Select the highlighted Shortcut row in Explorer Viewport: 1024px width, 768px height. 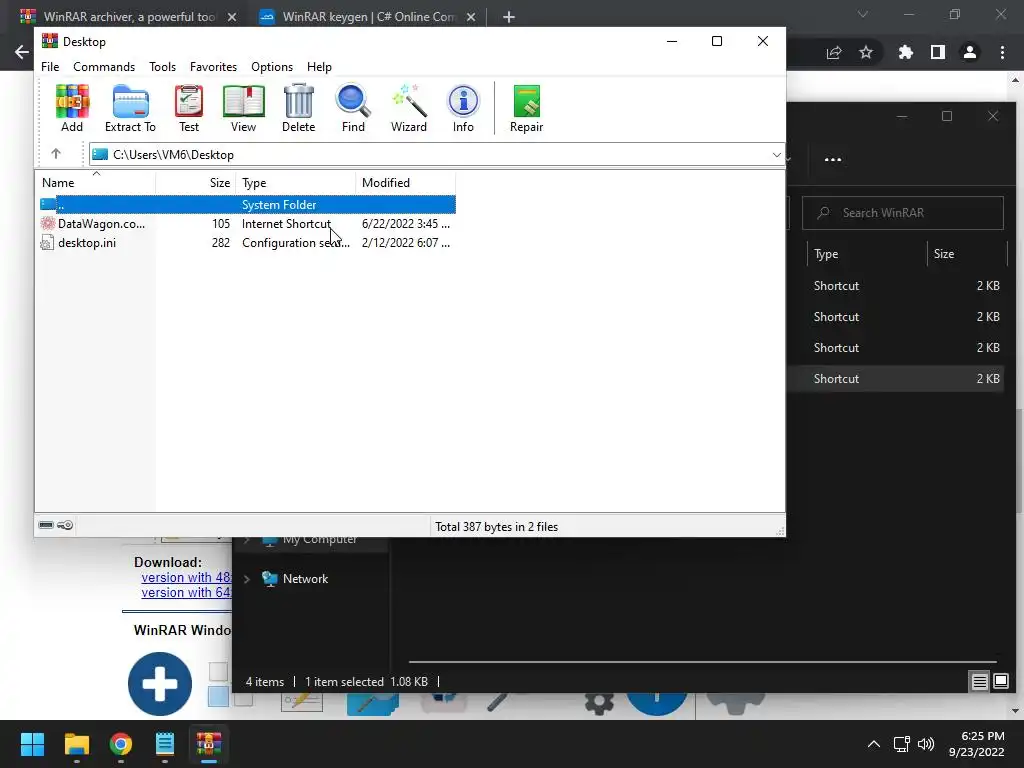click(896, 379)
